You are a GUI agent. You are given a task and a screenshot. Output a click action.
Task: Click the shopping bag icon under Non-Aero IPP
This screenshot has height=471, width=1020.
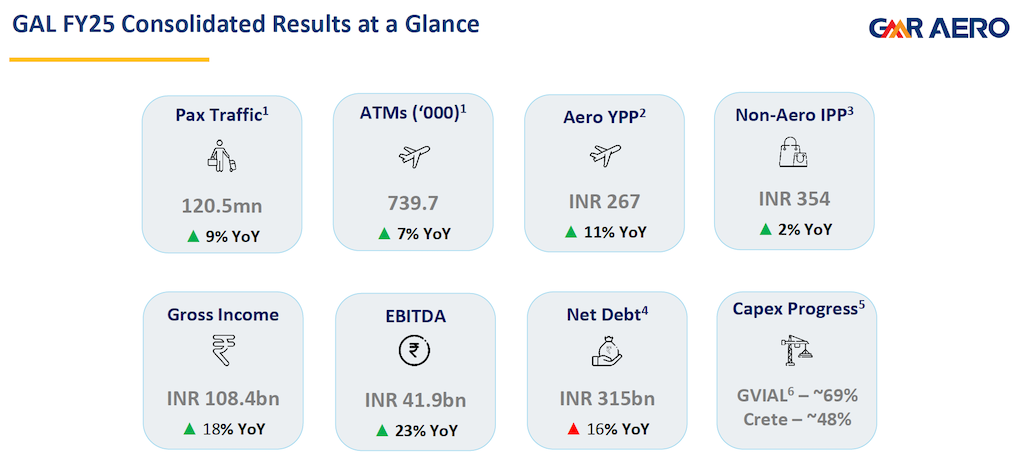794,153
